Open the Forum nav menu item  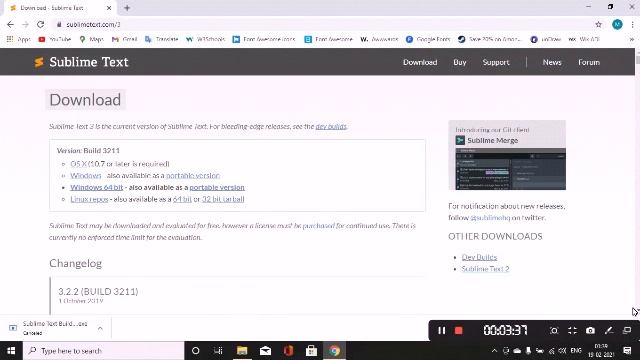pos(589,62)
